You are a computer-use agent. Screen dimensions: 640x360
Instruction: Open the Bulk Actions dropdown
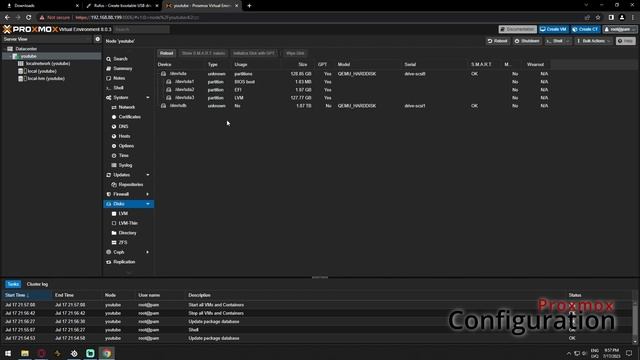pyautogui.click(x=593, y=41)
